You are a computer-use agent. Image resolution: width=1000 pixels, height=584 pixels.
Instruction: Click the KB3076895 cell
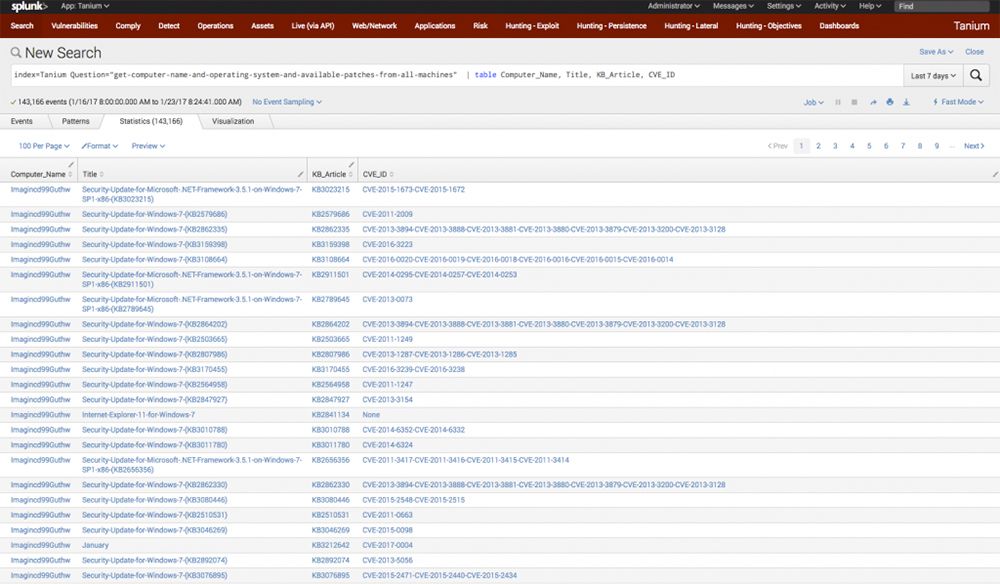330,575
